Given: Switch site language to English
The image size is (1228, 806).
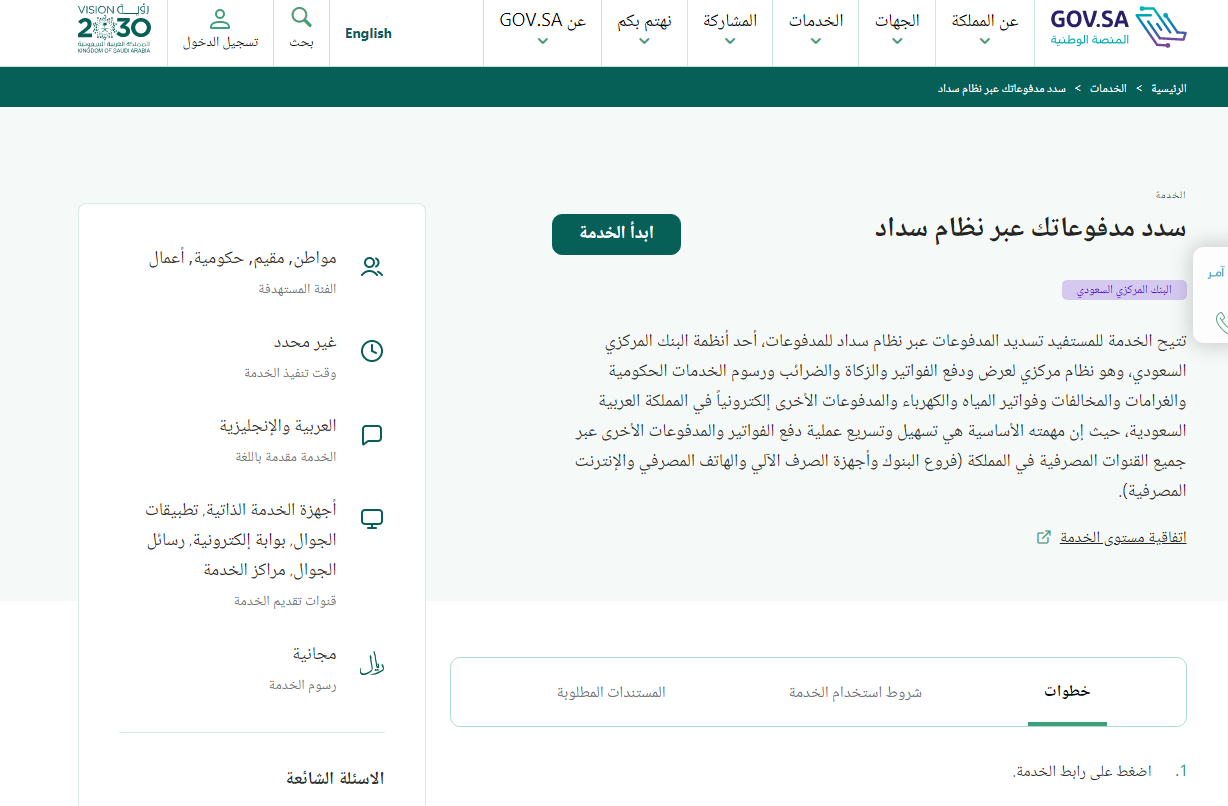Looking at the screenshot, I should 368,33.
